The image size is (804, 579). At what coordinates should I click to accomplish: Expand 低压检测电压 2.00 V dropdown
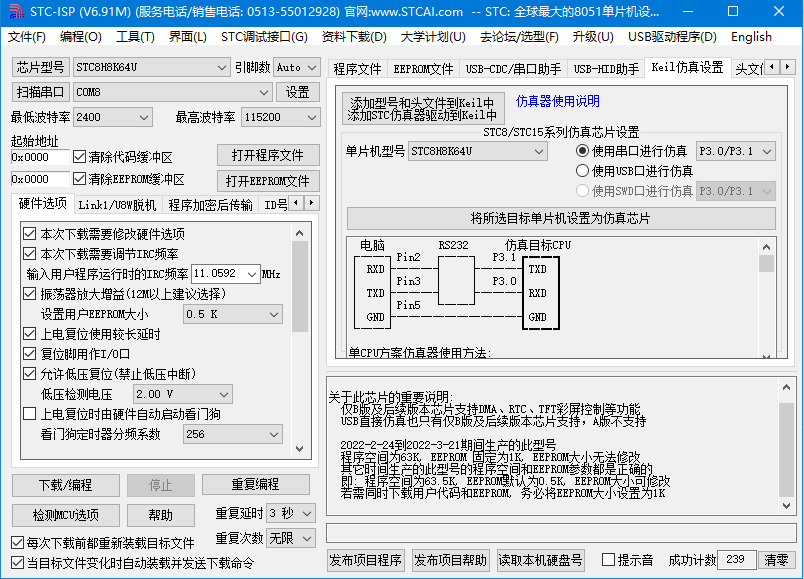click(223, 395)
